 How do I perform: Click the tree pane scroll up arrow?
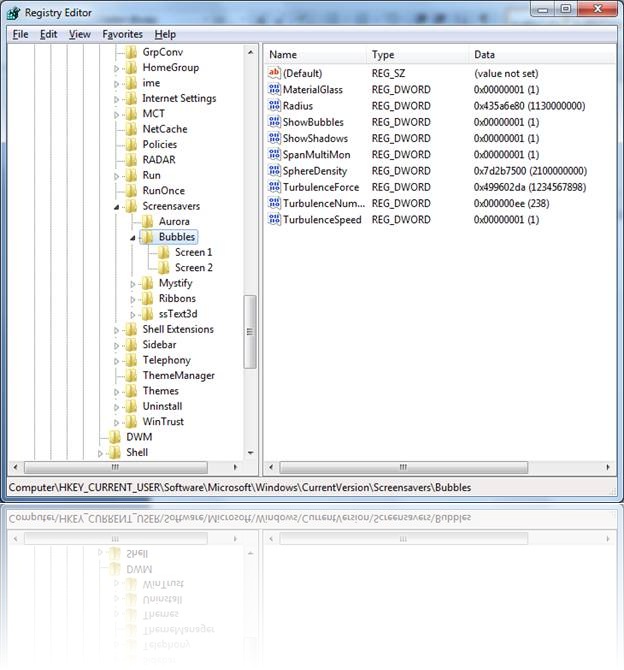coord(250,52)
